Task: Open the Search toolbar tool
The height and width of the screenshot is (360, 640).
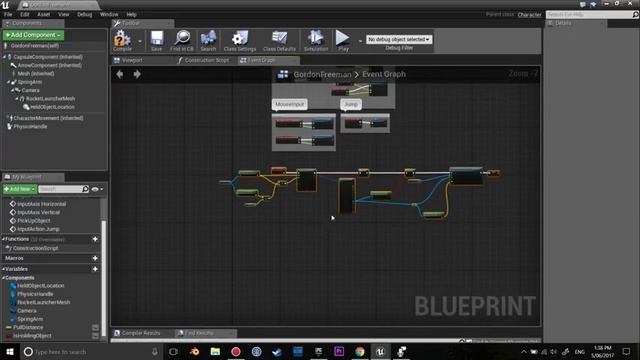Action: [208, 40]
